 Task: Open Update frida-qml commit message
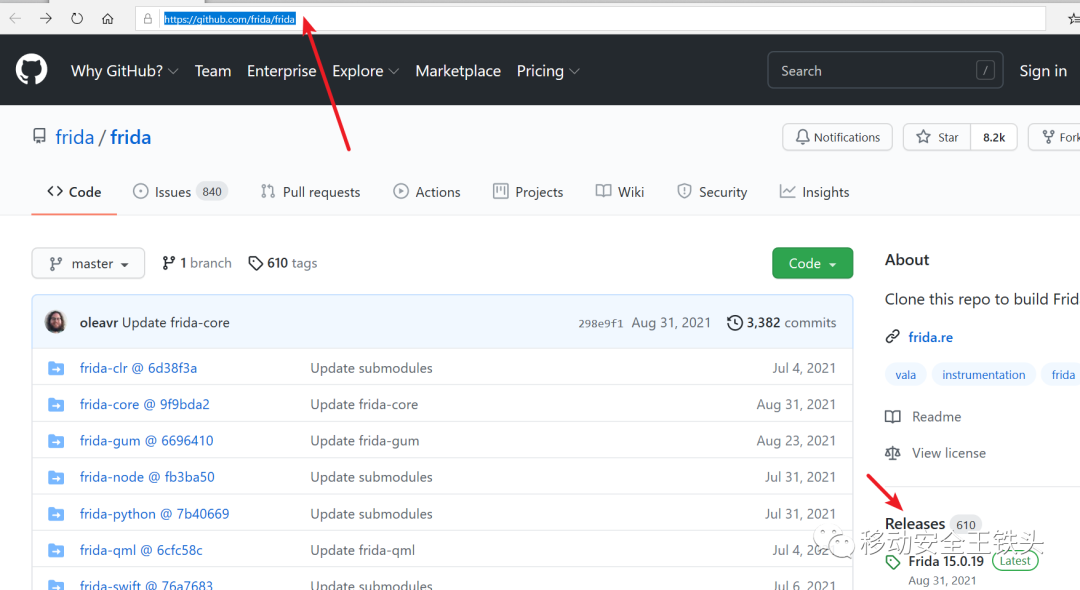362,550
